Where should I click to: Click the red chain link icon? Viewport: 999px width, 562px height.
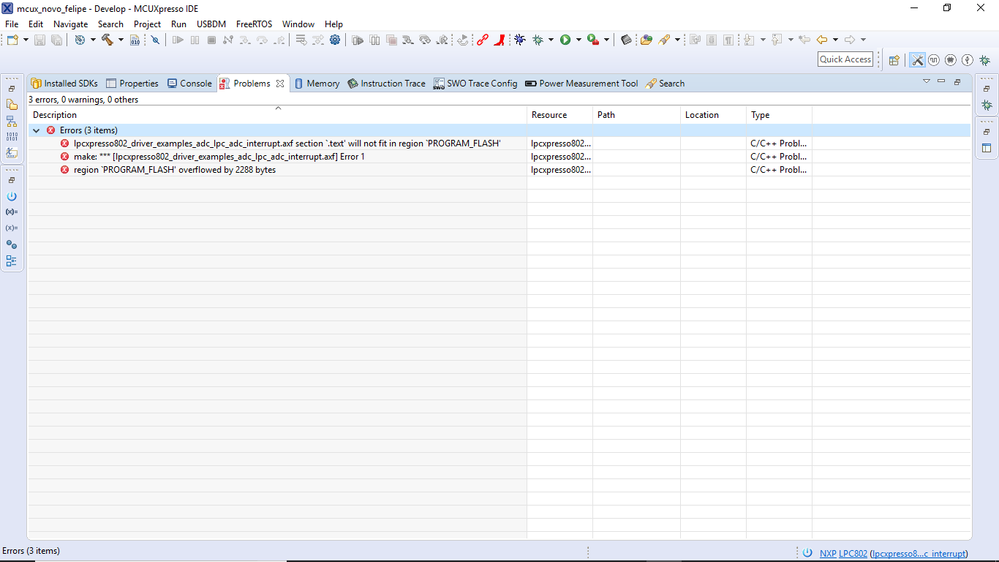(x=482, y=40)
